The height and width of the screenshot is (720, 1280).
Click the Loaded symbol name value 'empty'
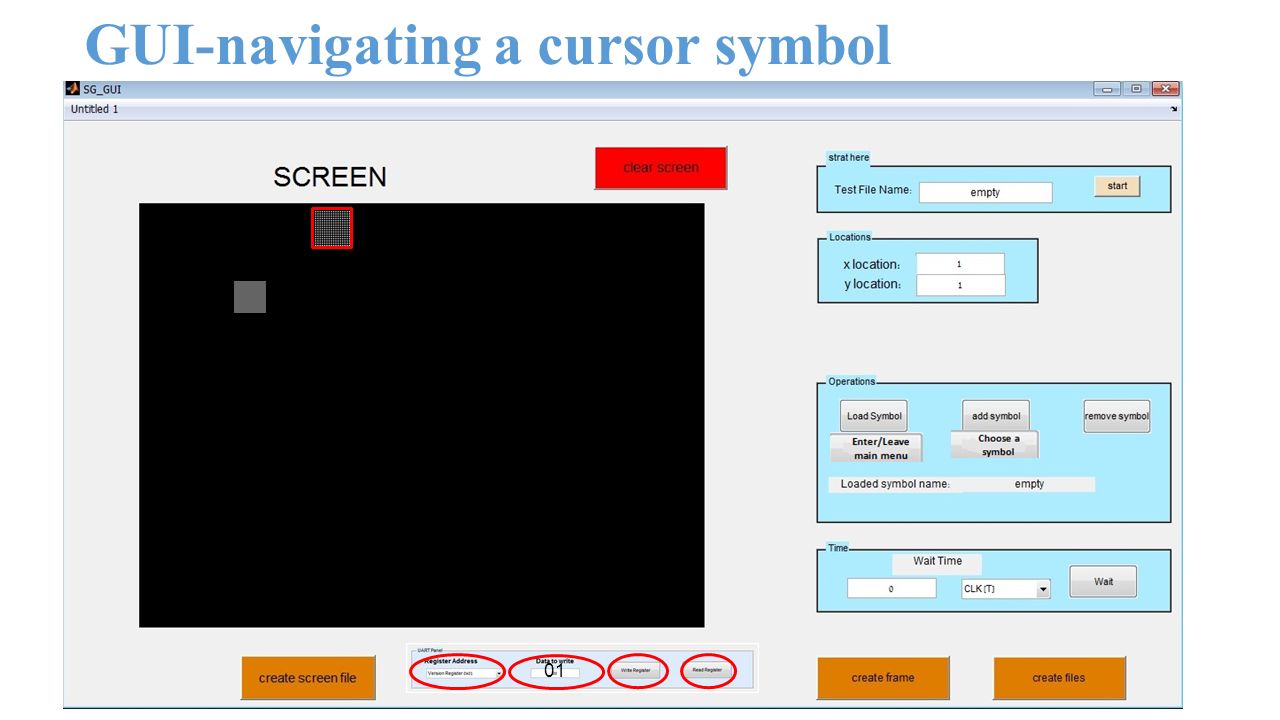1029,484
